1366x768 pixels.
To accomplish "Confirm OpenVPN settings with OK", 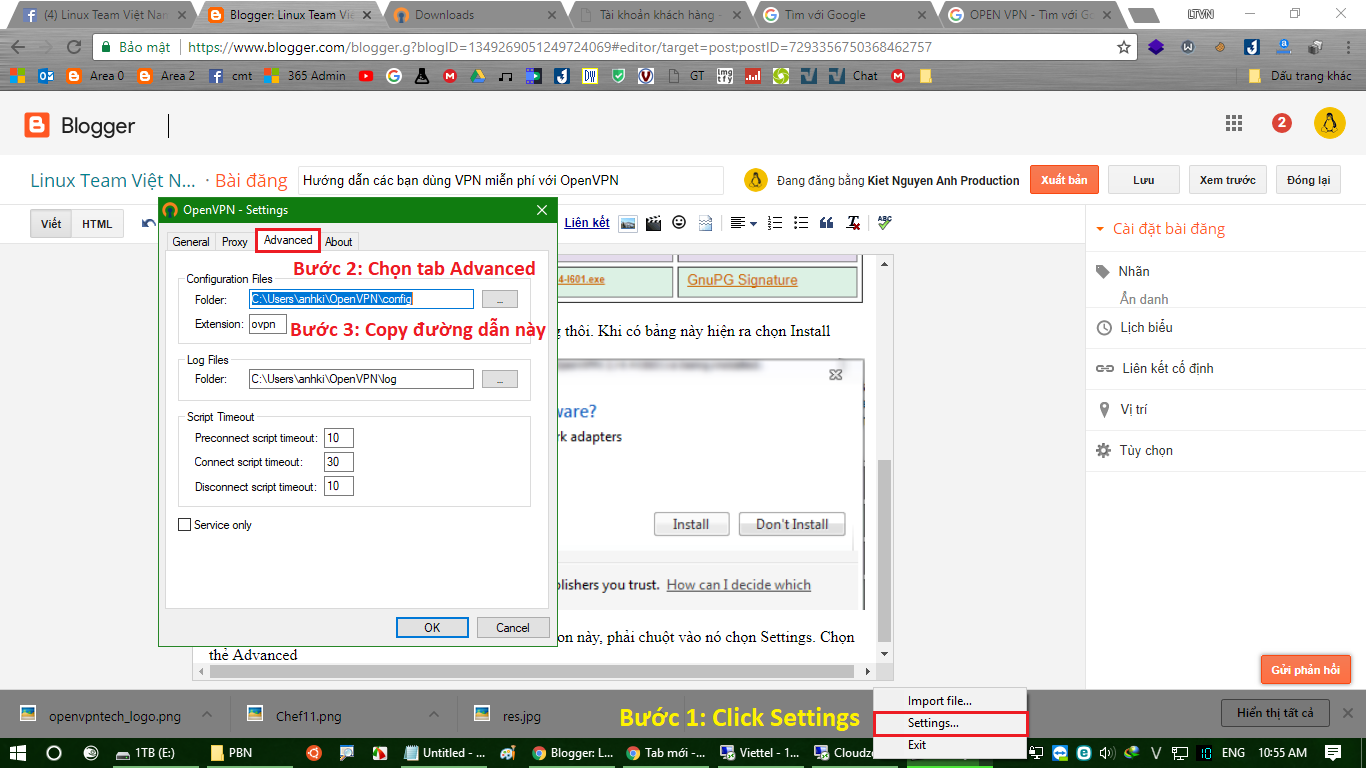I will (432, 628).
